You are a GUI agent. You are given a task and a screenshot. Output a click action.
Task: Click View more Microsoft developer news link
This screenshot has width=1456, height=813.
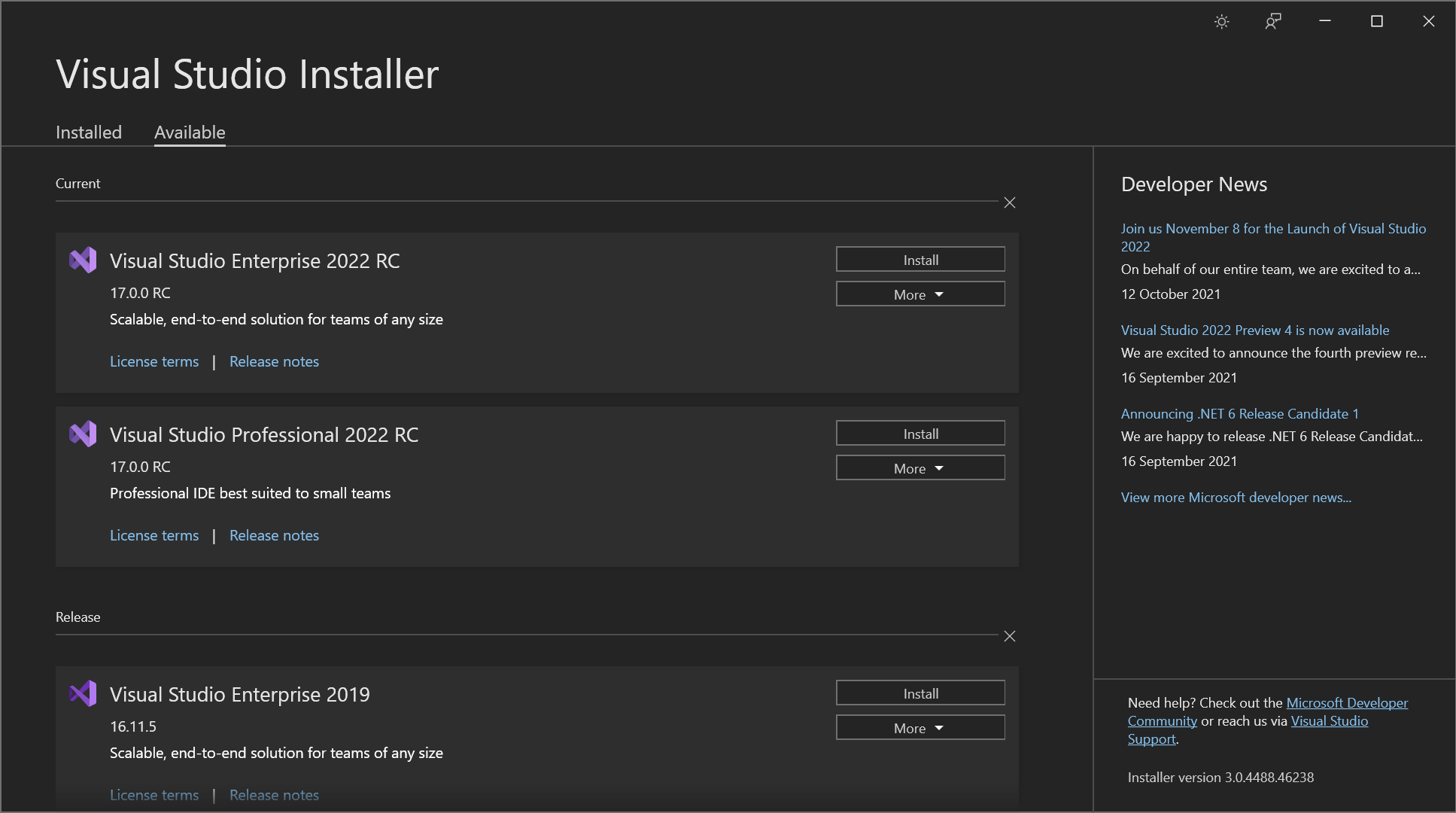[1236, 498]
